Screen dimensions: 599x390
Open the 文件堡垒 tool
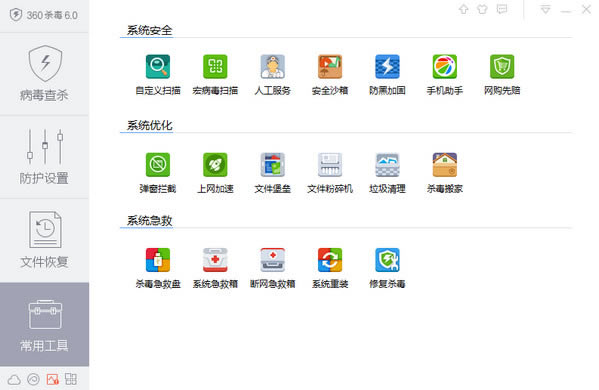[x=272, y=165]
